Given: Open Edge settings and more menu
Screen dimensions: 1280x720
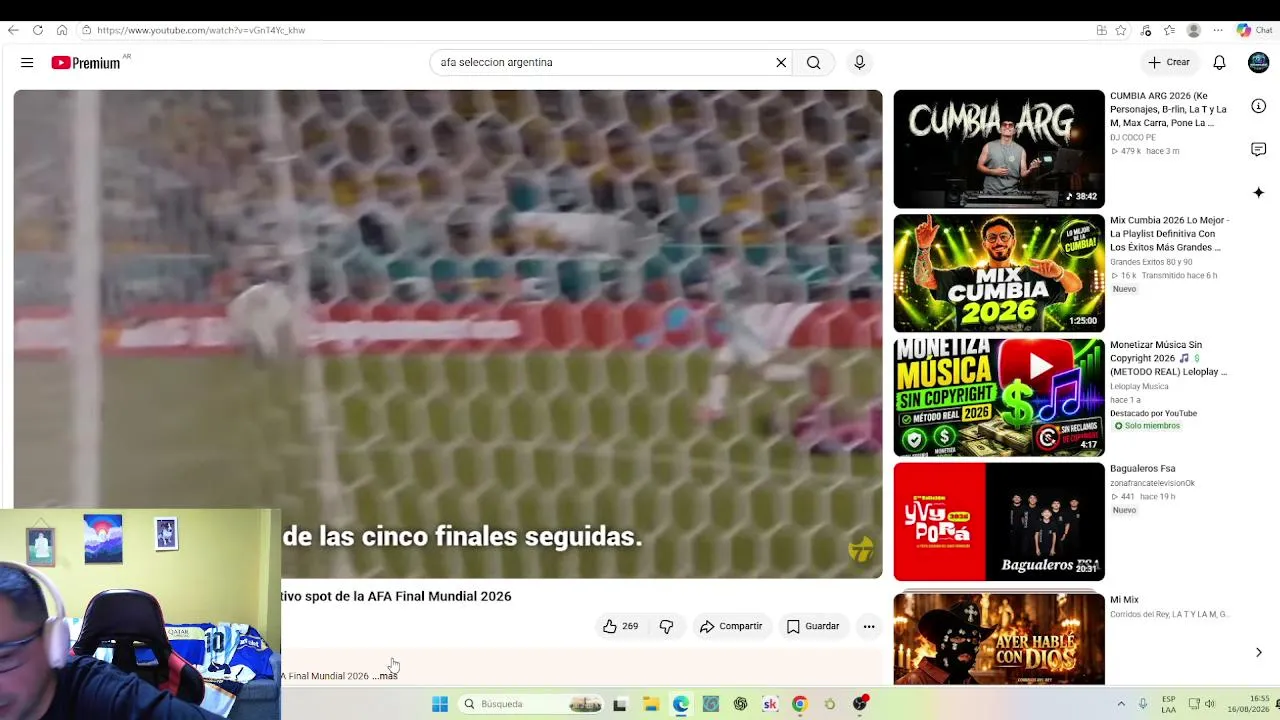Looking at the screenshot, I should [x=1218, y=30].
